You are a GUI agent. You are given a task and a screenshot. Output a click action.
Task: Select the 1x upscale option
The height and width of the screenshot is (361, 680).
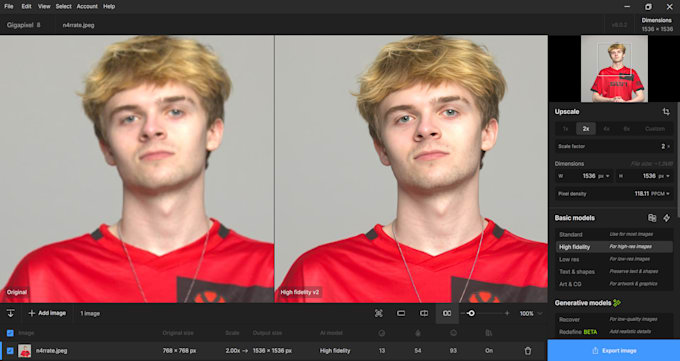[566, 129]
